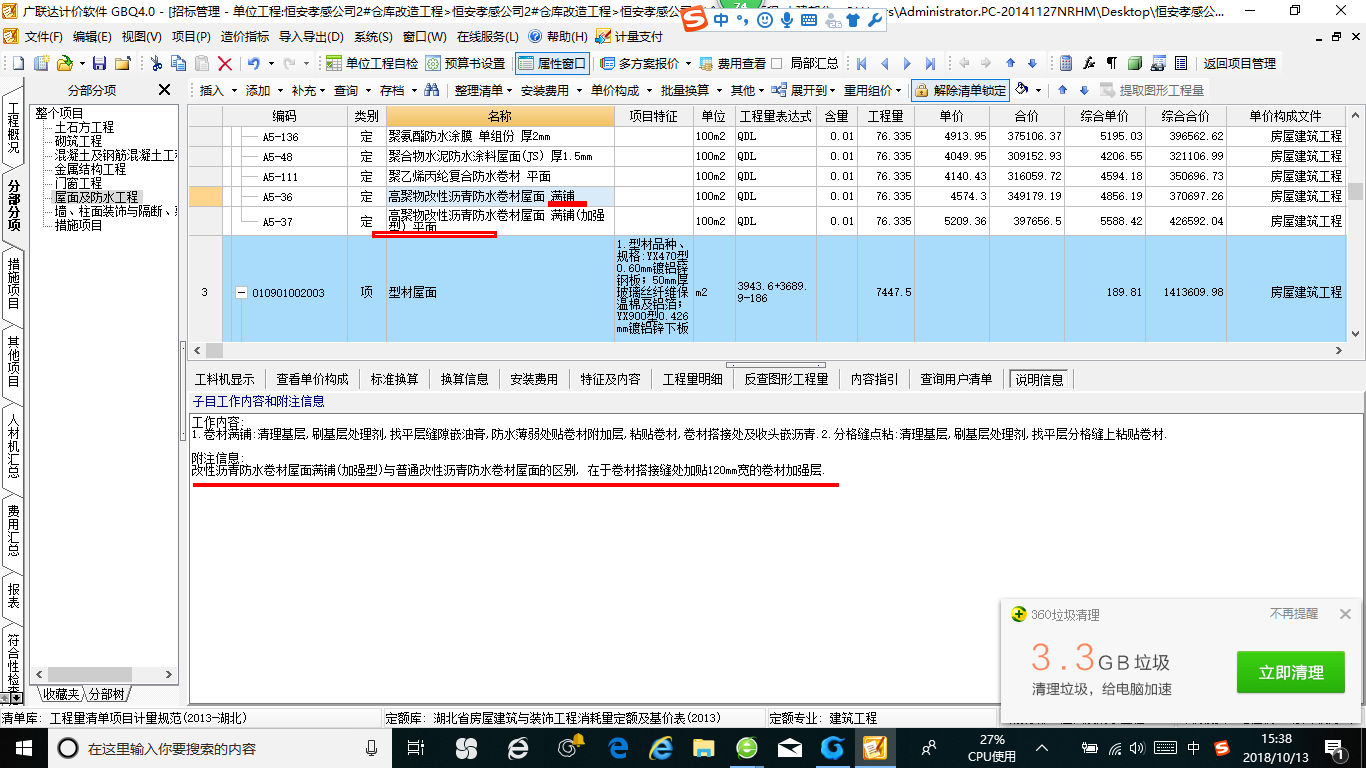Click 不再提醒 link in 360 popup

click(x=1294, y=614)
